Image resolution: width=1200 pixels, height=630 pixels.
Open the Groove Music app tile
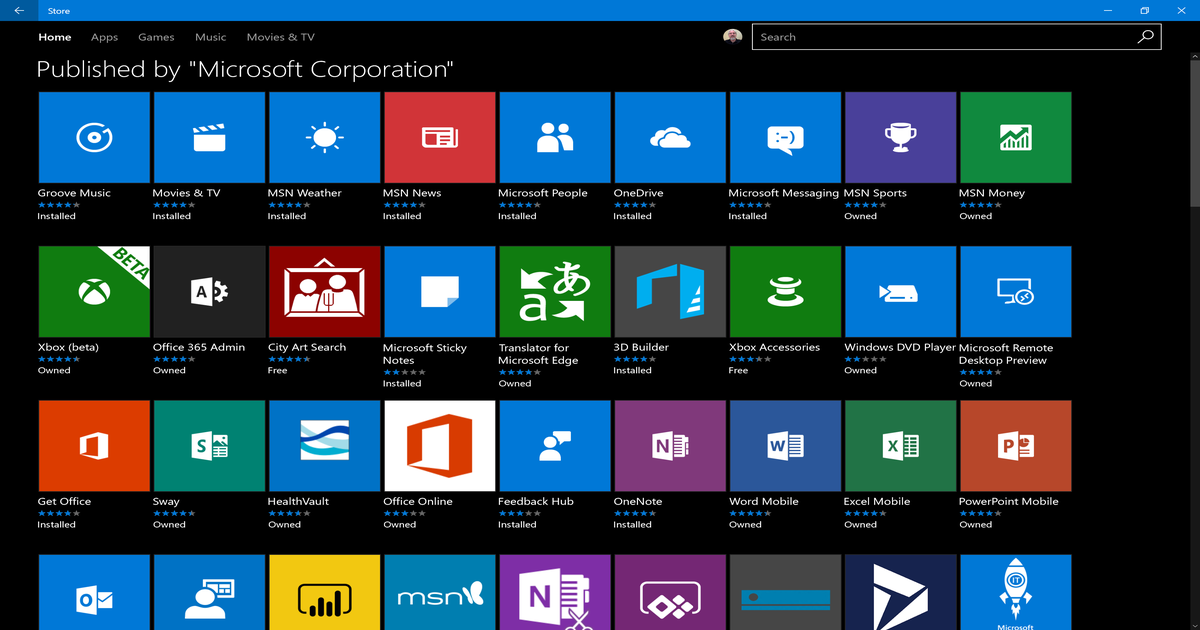tap(93, 137)
